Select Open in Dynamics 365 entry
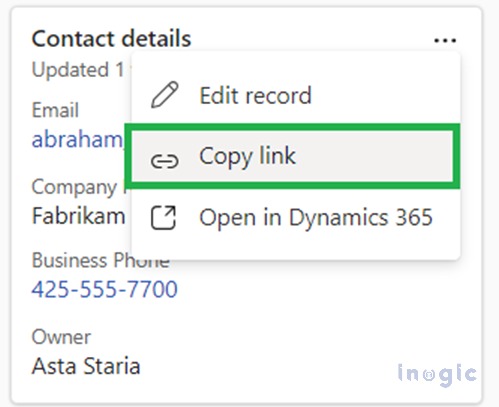The width and height of the screenshot is (499, 407). (x=296, y=218)
